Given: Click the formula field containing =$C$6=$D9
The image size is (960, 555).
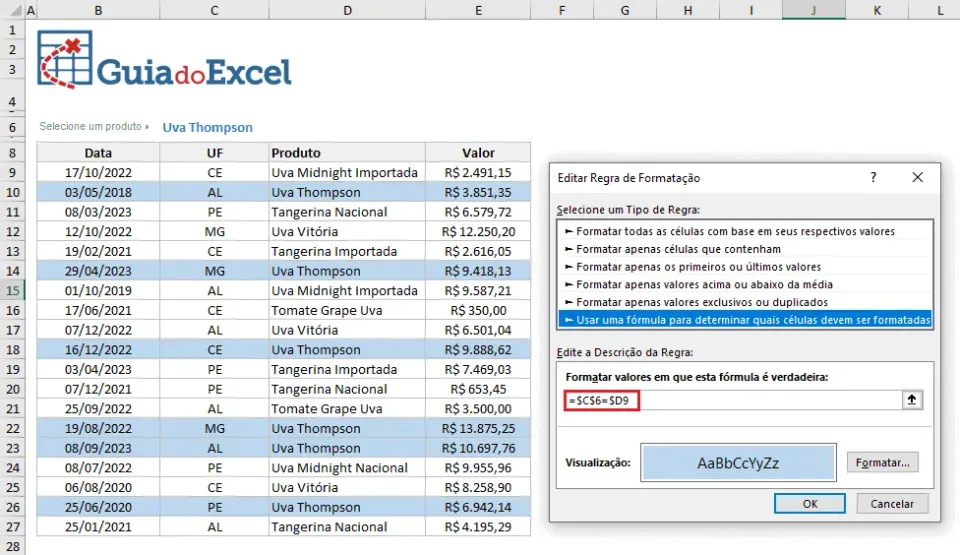Looking at the screenshot, I should point(732,400).
